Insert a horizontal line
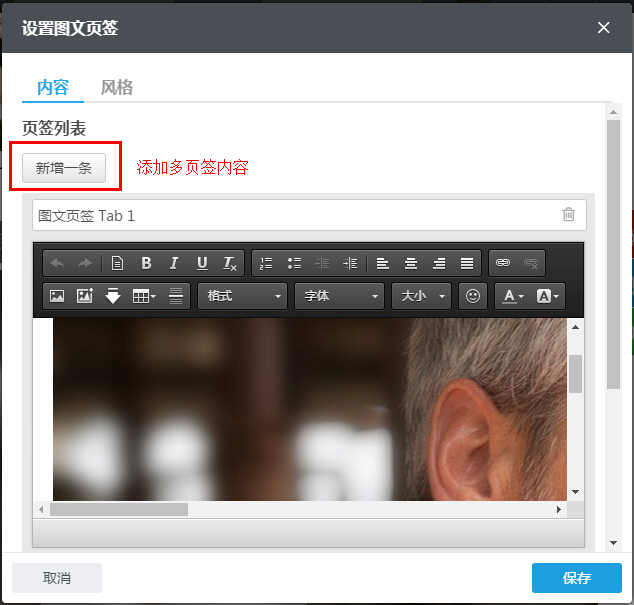The width and height of the screenshot is (634, 605). (x=177, y=296)
